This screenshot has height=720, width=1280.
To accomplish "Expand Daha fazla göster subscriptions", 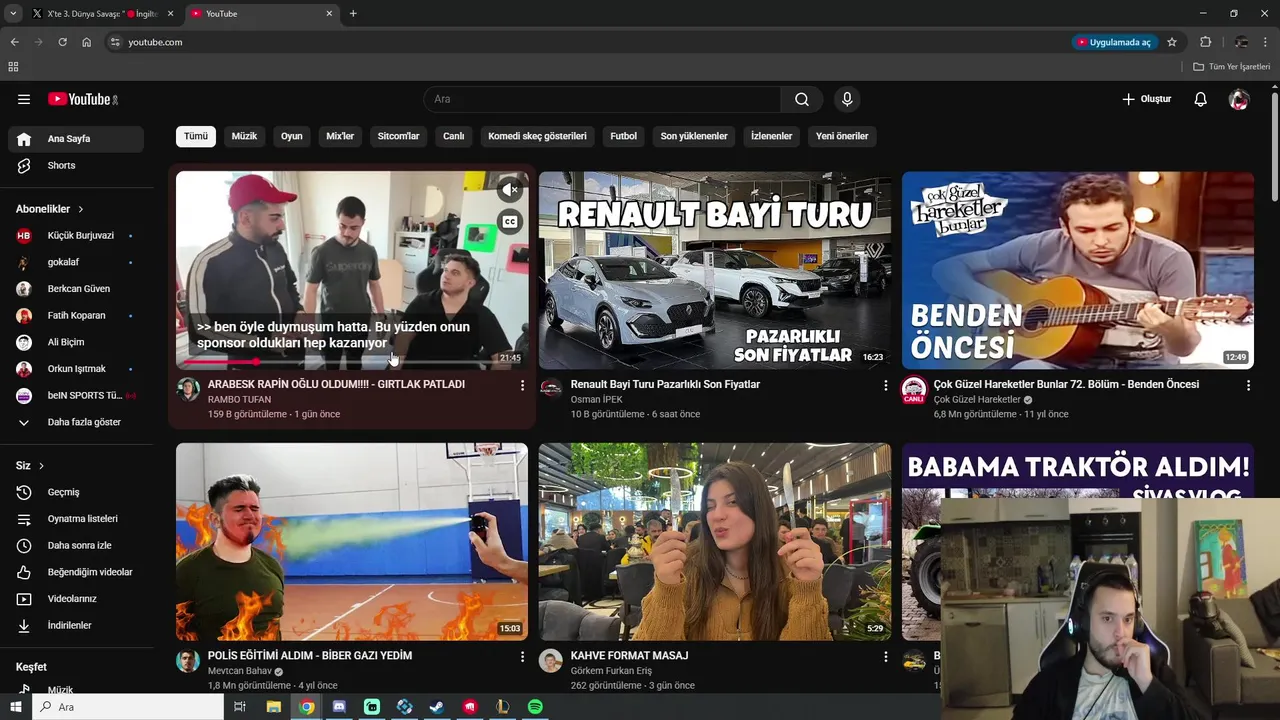I will click(x=76, y=422).
